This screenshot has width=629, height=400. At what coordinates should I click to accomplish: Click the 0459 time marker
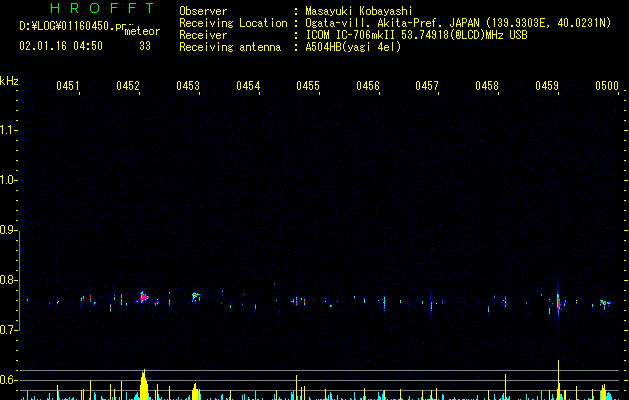click(x=547, y=85)
